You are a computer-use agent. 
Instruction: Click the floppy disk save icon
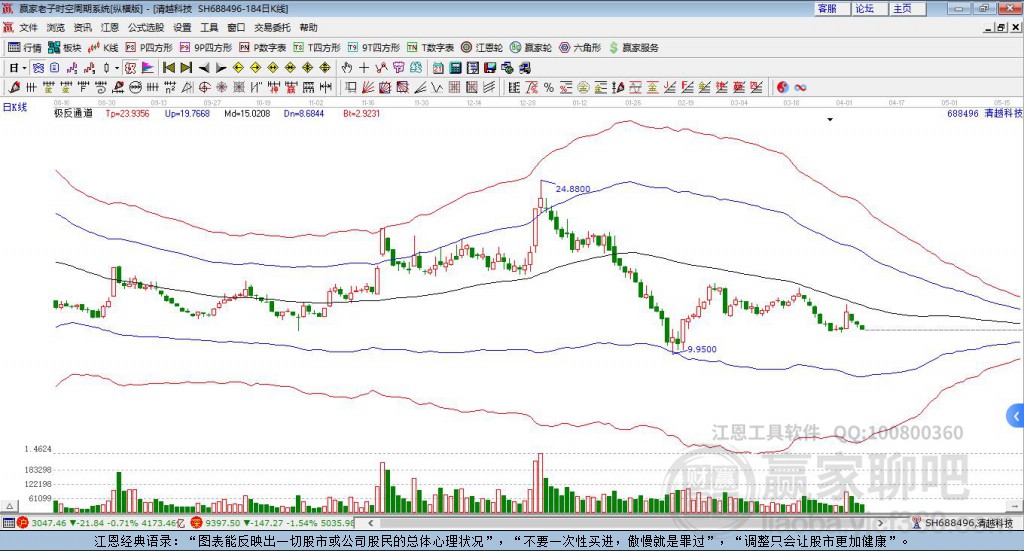pyautogui.click(x=490, y=68)
